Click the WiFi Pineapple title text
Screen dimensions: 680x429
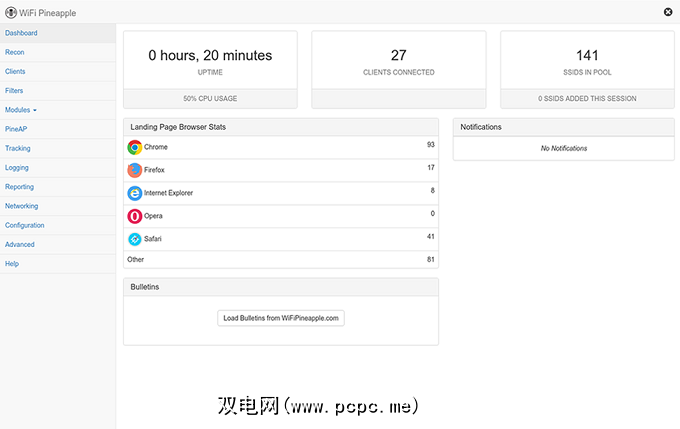[x=47, y=13]
